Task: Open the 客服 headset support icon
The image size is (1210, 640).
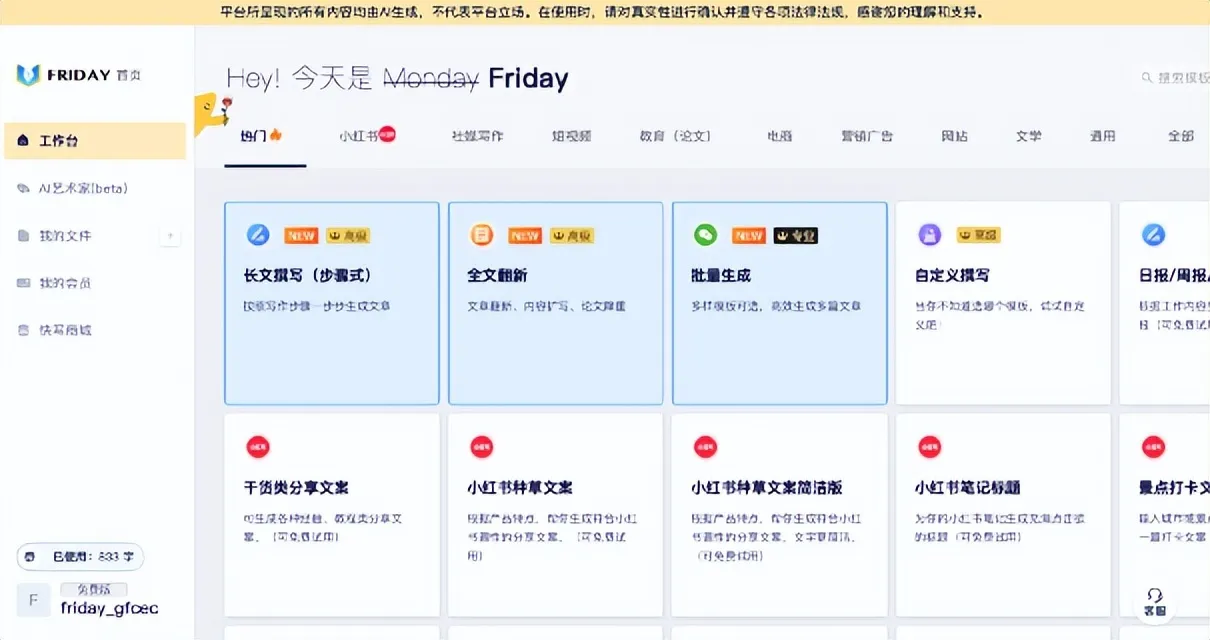Action: tap(1155, 601)
